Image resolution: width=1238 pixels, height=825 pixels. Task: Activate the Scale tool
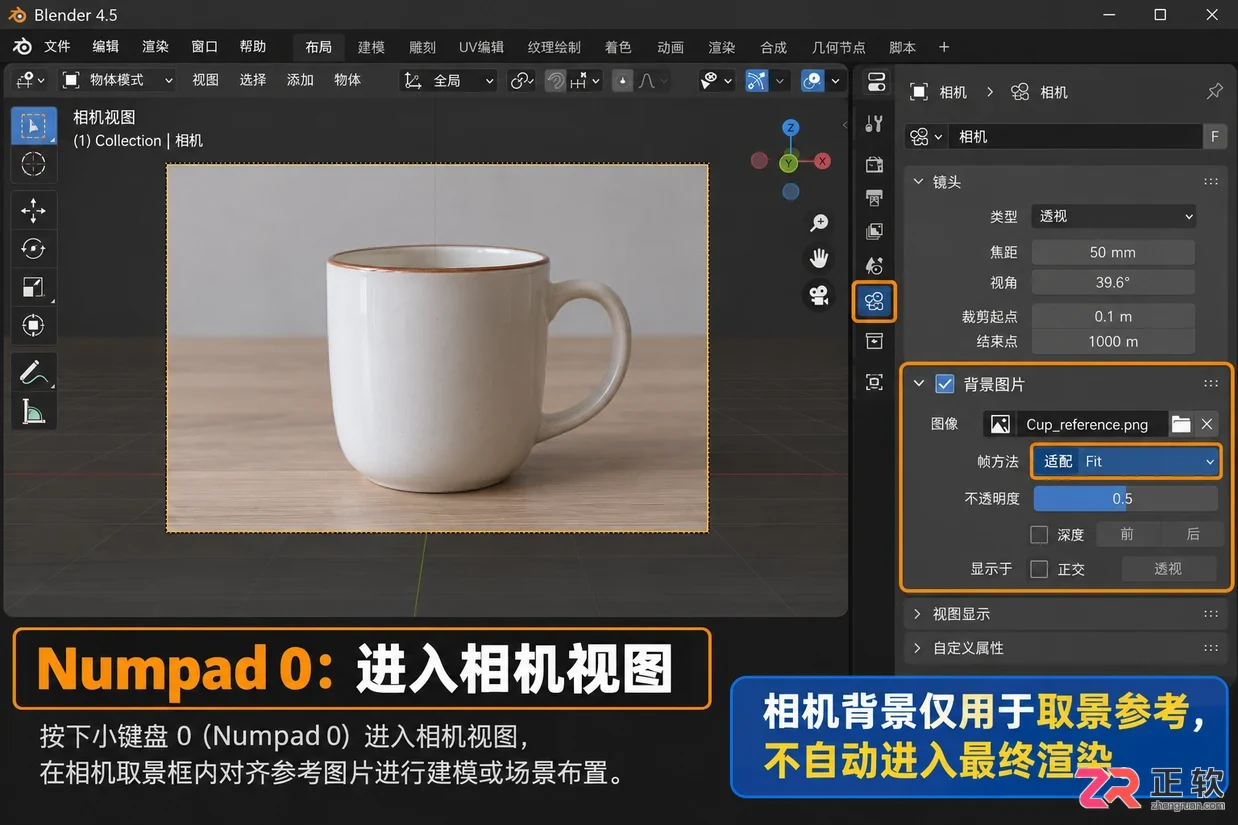(34, 287)
